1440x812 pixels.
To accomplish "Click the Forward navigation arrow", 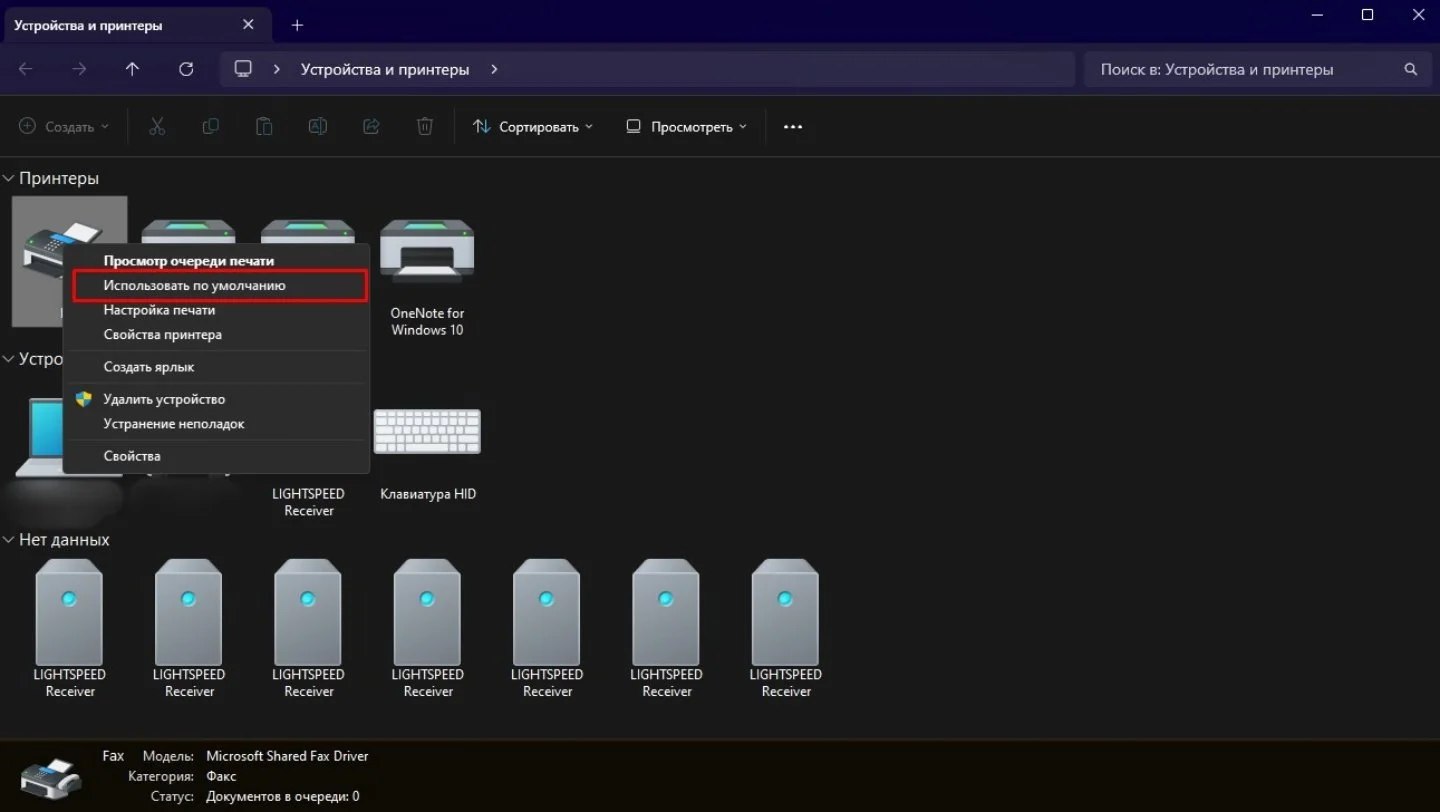I will [x=79, y=69].
